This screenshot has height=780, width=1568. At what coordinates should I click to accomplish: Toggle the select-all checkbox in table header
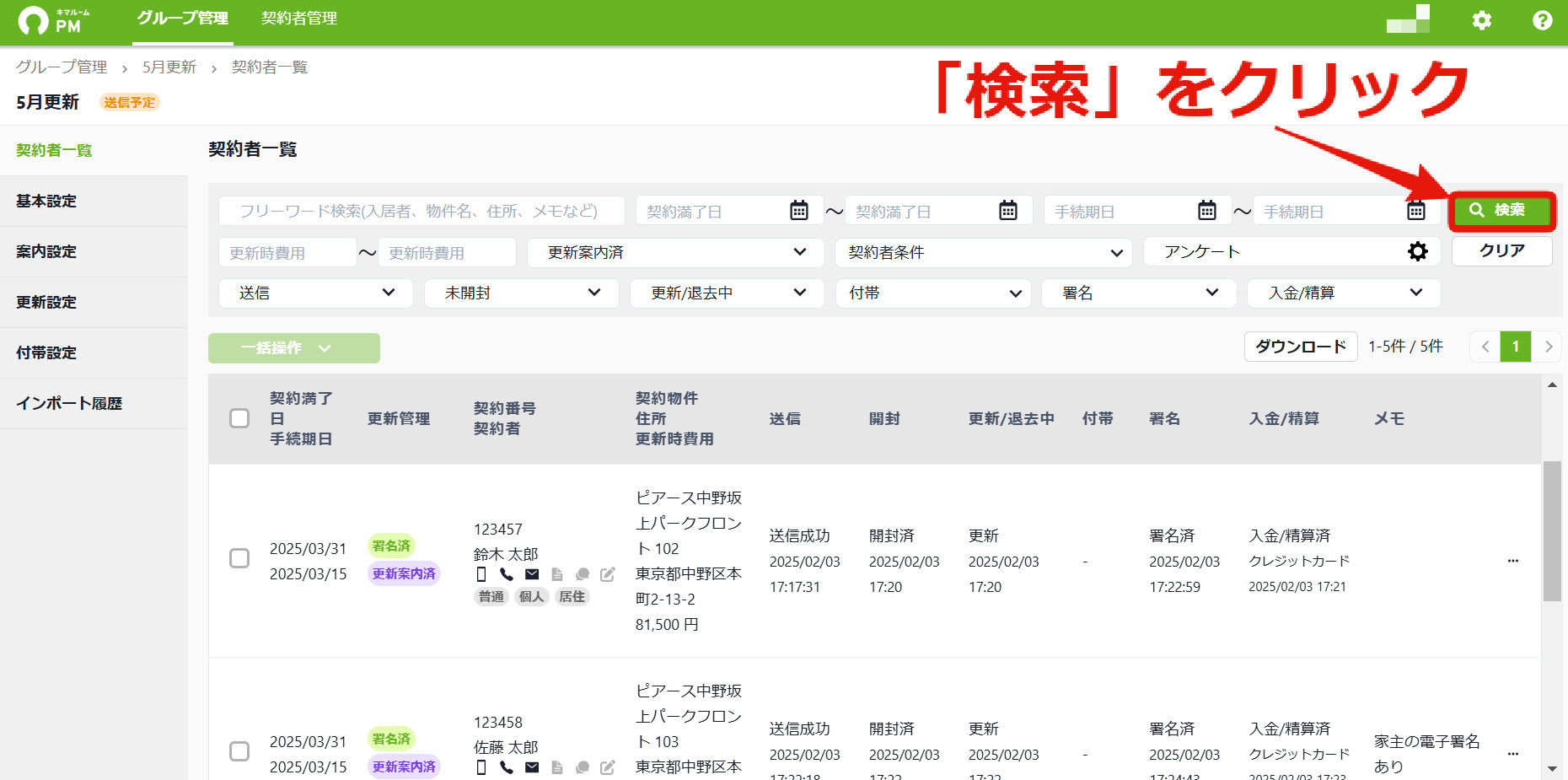[239, 418]
